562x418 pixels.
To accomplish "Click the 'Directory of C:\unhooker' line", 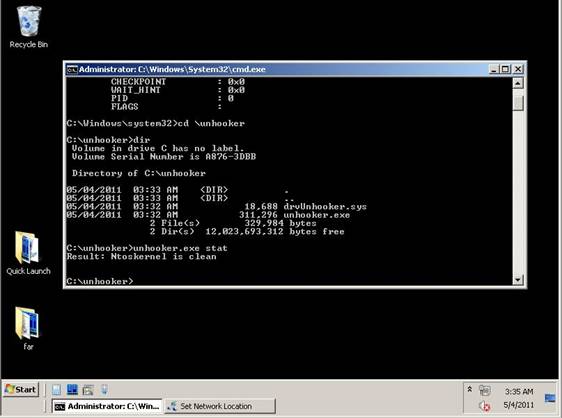I will (139, 173).
